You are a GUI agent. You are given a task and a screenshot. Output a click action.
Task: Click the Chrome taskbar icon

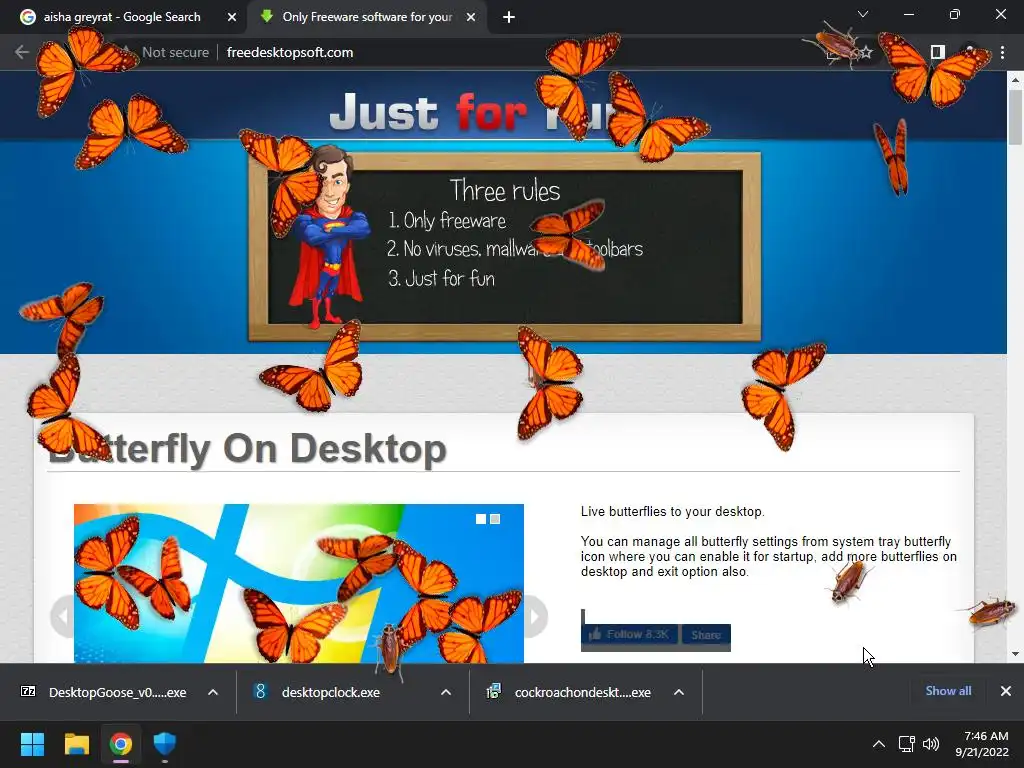pyautogui.click(x=121, y=744)
